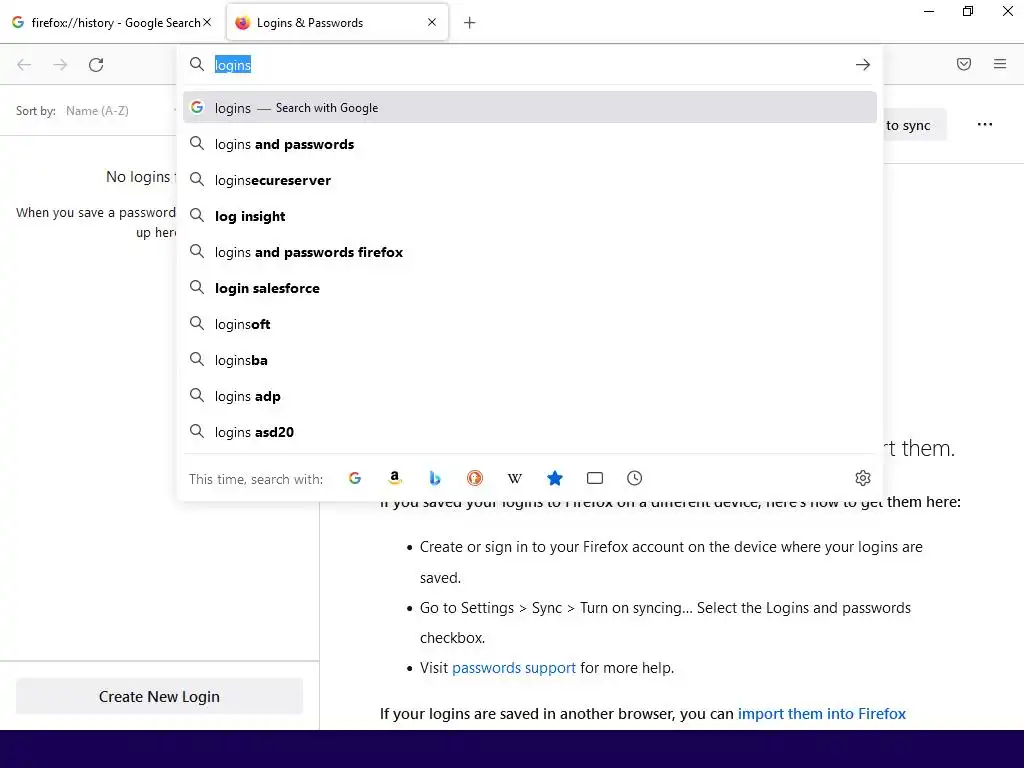Open the Save to Pocket icon
This screenshot has width=1024, height=768.
(964, 64)
